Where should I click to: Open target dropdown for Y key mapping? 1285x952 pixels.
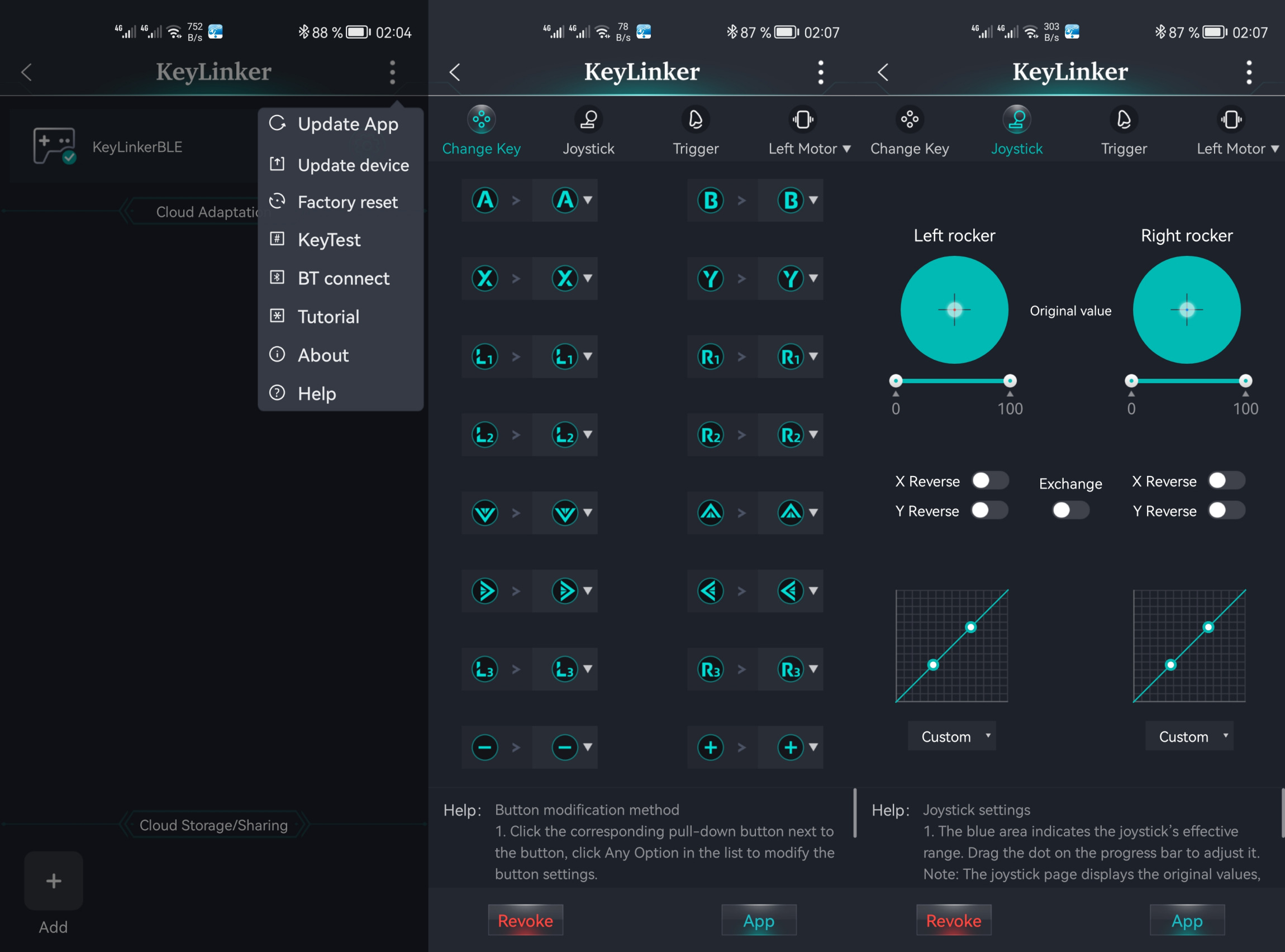[791, 278]
